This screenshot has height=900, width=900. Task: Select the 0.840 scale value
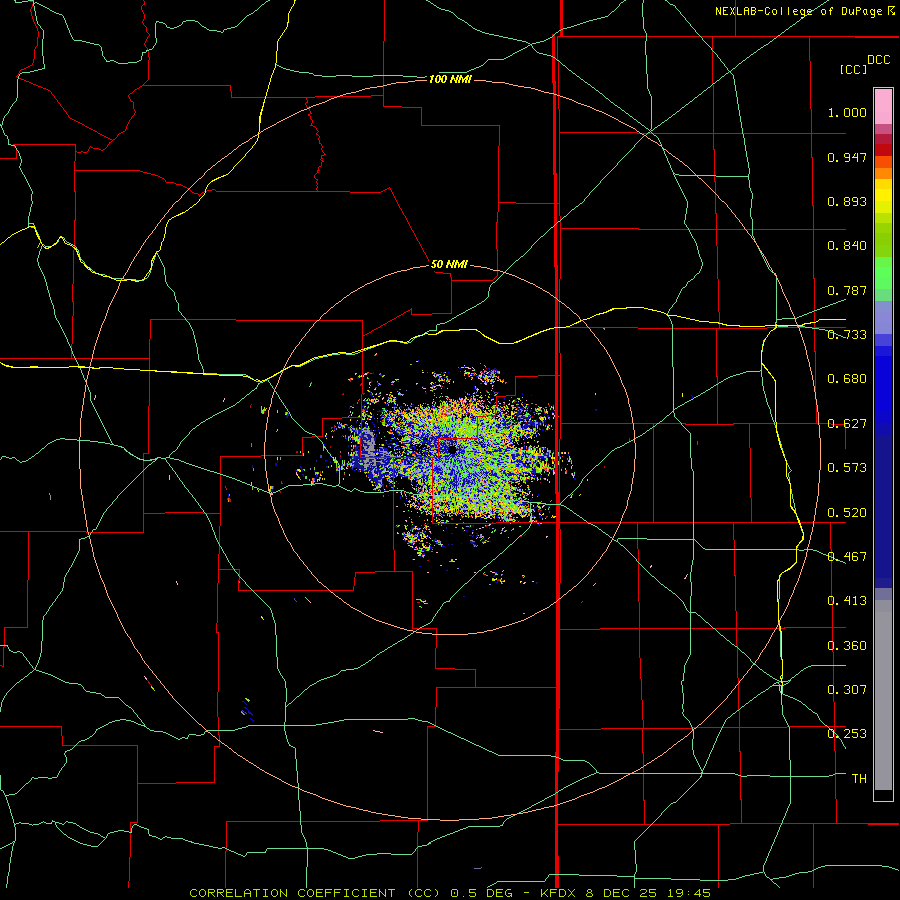click(x=847, y=246)
